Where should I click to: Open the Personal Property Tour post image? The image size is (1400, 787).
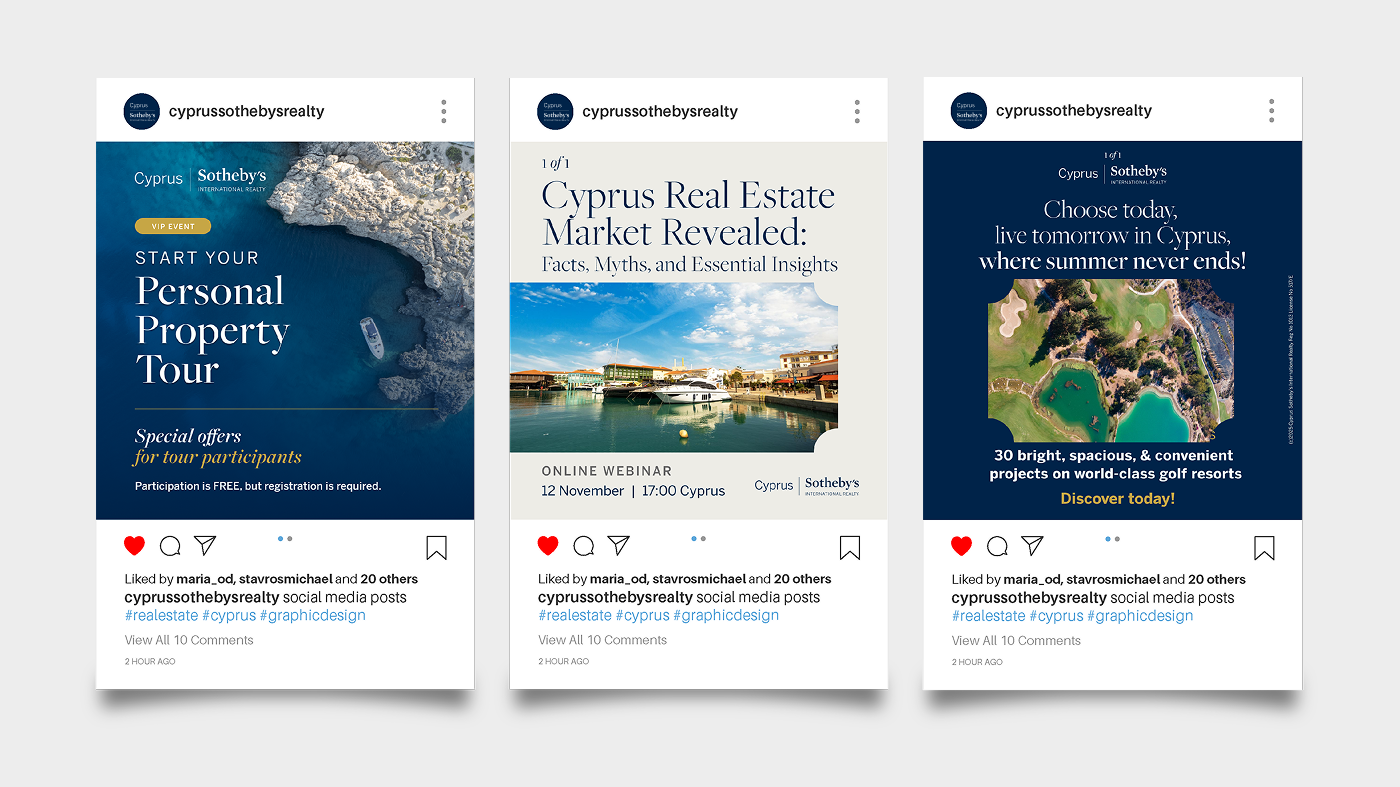tap(285, 330)
